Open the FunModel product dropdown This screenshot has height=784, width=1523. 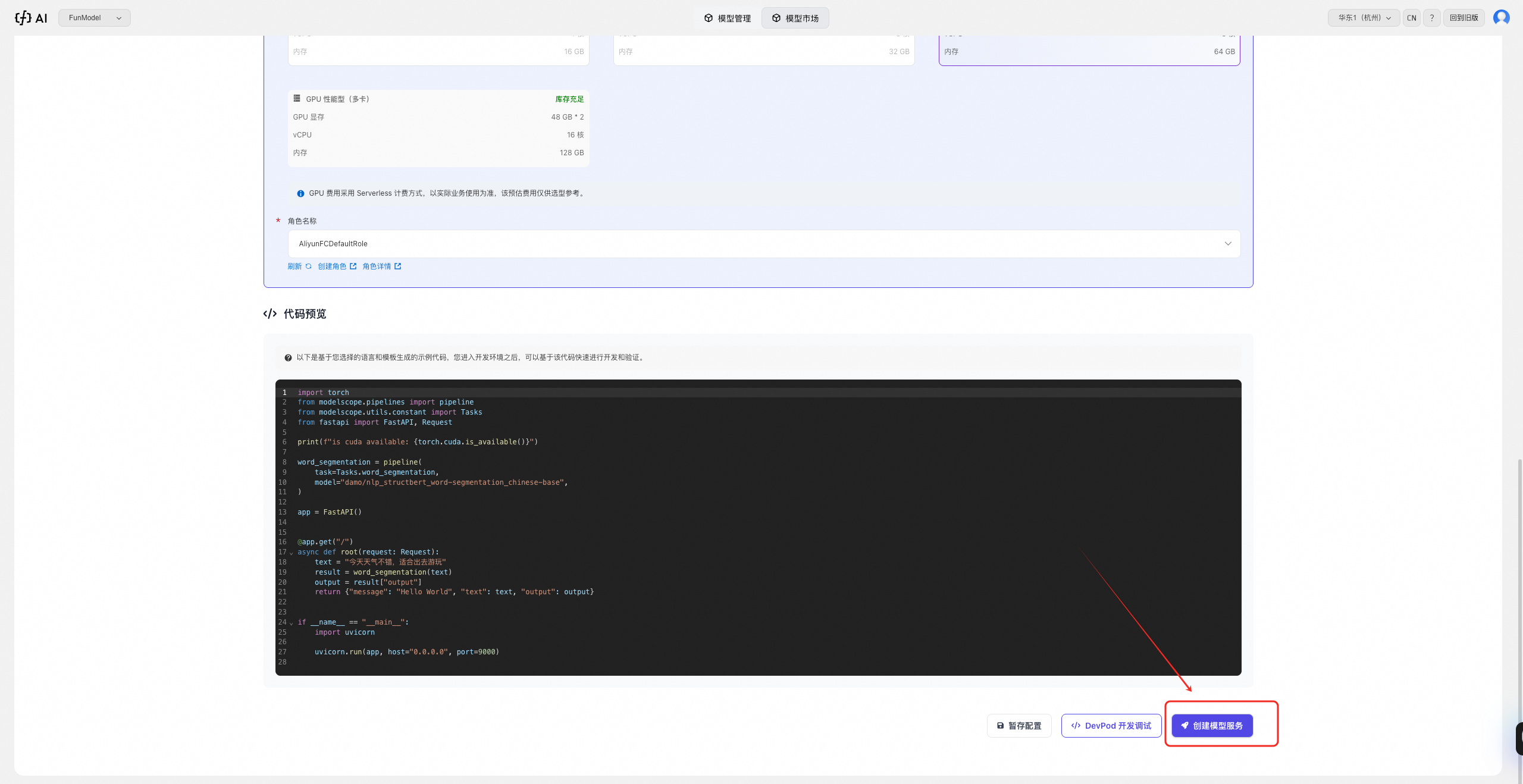point(95,18)
